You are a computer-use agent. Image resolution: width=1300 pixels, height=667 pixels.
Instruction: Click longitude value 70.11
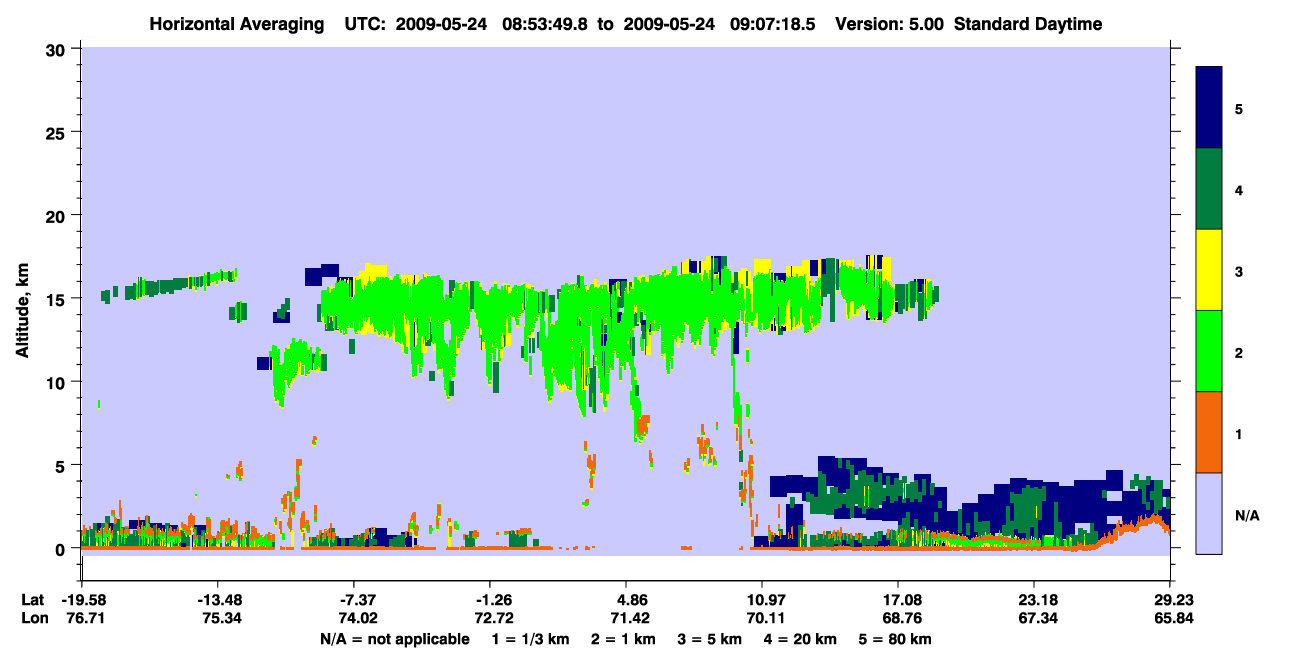point(762,618)
